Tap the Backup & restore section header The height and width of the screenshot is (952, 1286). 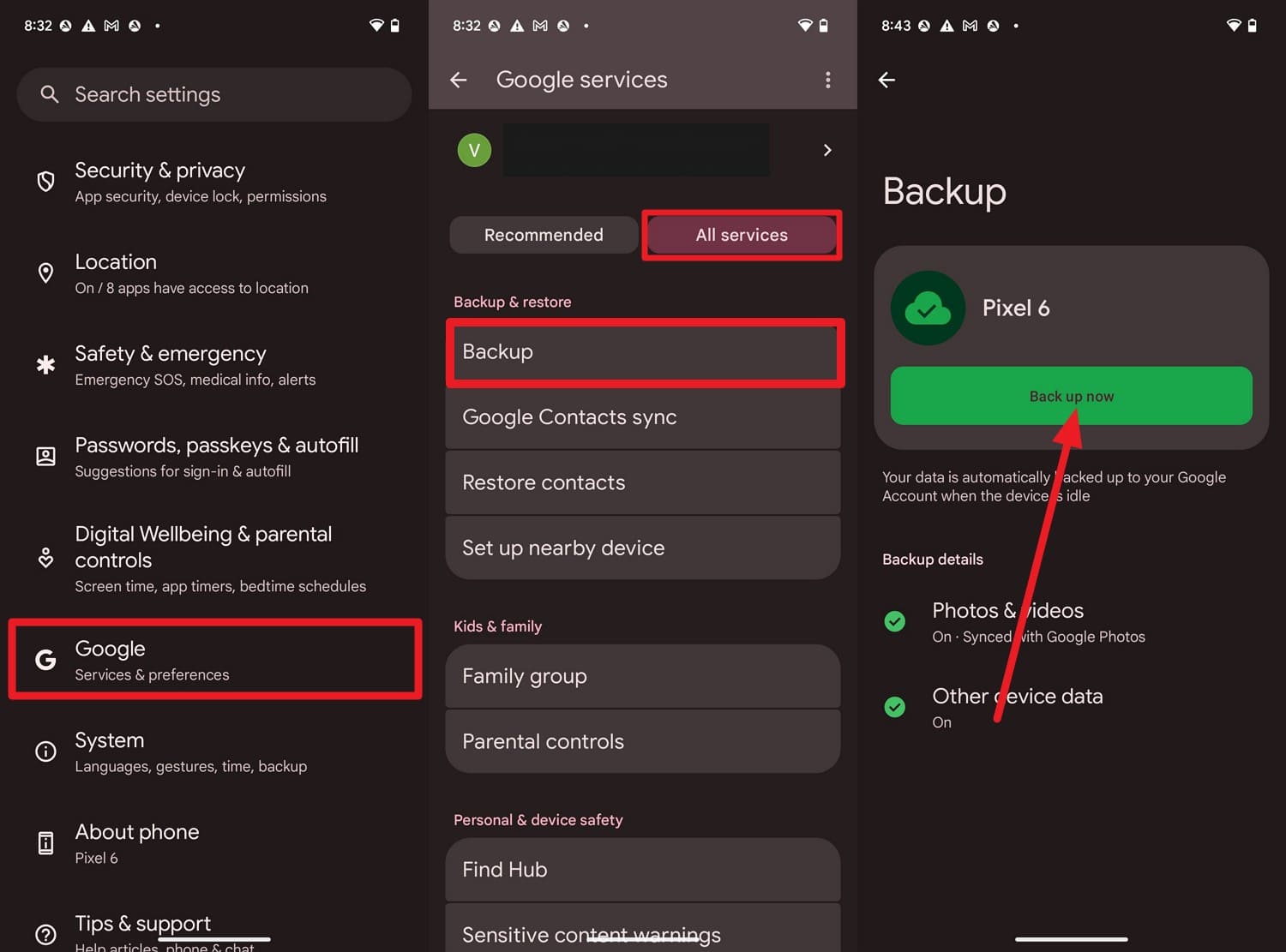tap(513, 302)
